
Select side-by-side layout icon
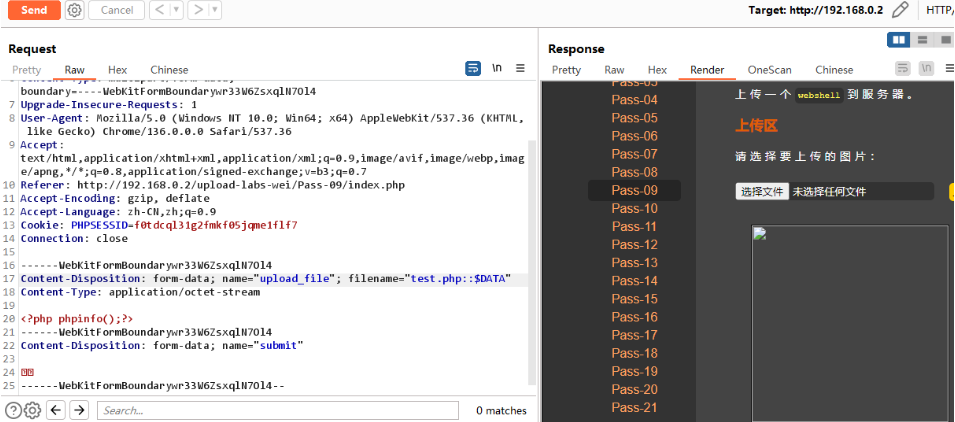pyautogui.click(x=899, y=40)
